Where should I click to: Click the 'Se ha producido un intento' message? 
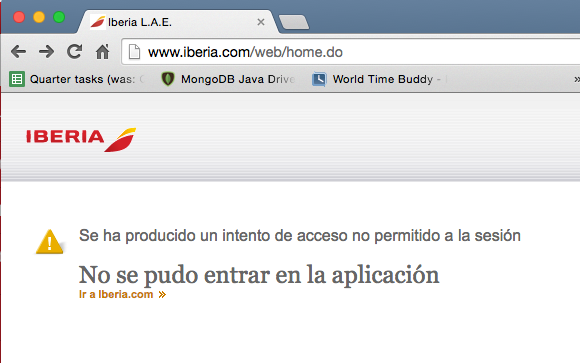[x=300, y=236]
